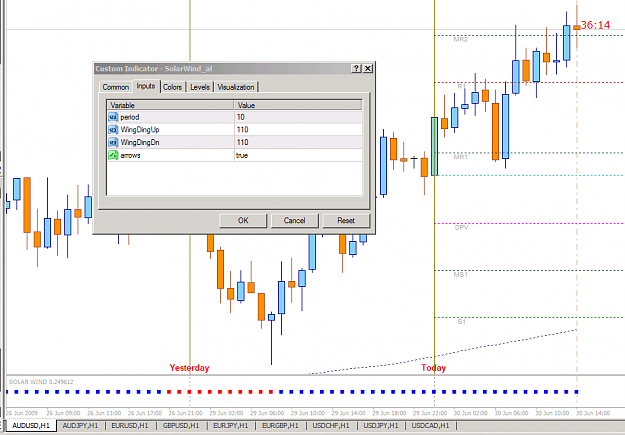Switch to the Visualization tab

(x=236, y=87)
